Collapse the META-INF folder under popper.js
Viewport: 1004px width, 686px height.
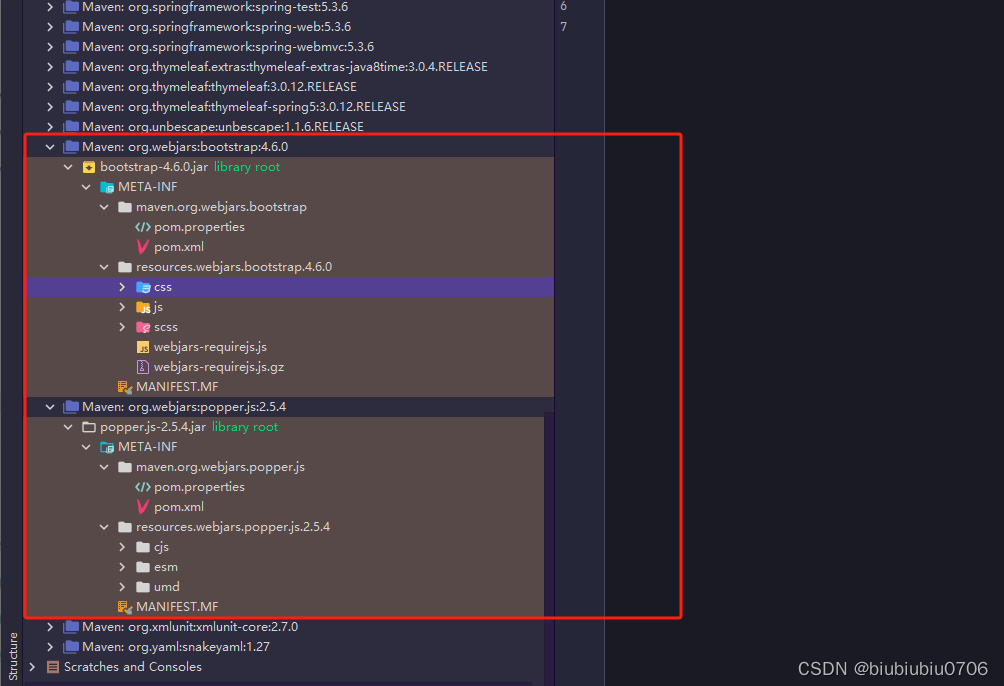[x=85, y=446]
